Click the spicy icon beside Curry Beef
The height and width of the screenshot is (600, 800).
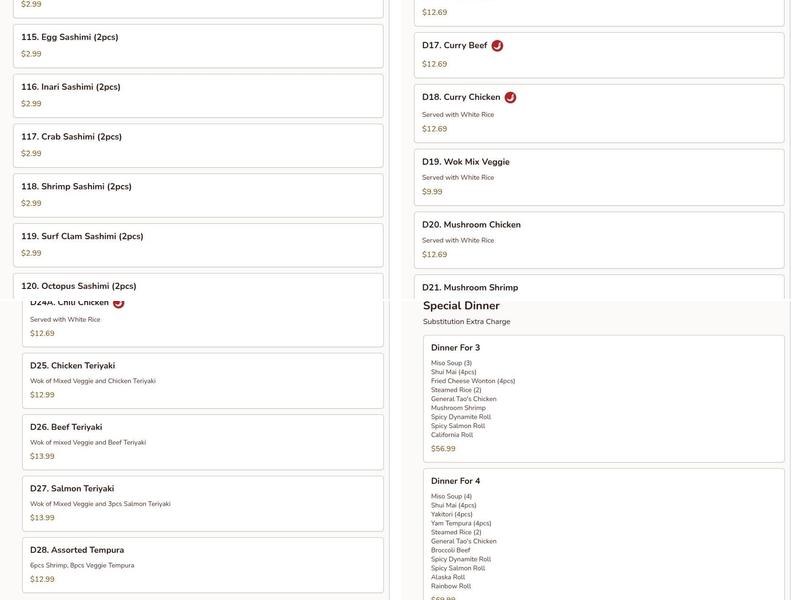[497, 46]
